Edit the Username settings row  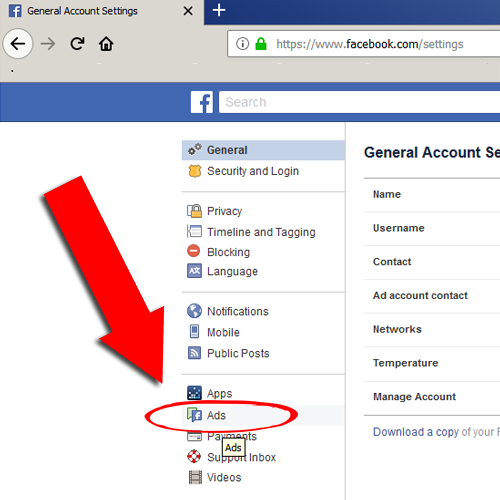[x=432, y=228]
